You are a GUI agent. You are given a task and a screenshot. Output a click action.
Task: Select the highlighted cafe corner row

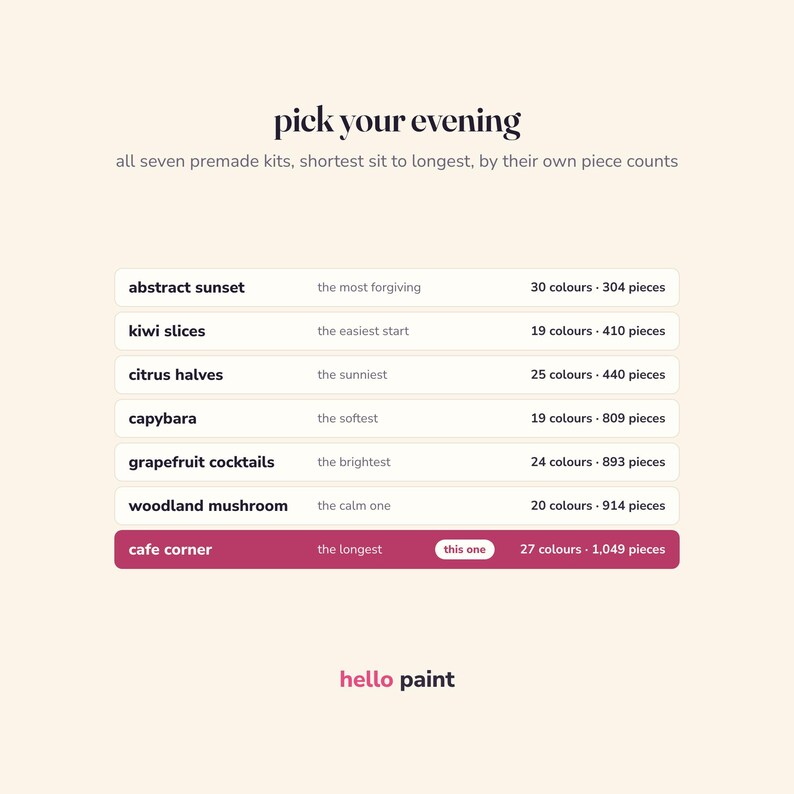click(396, 549)
